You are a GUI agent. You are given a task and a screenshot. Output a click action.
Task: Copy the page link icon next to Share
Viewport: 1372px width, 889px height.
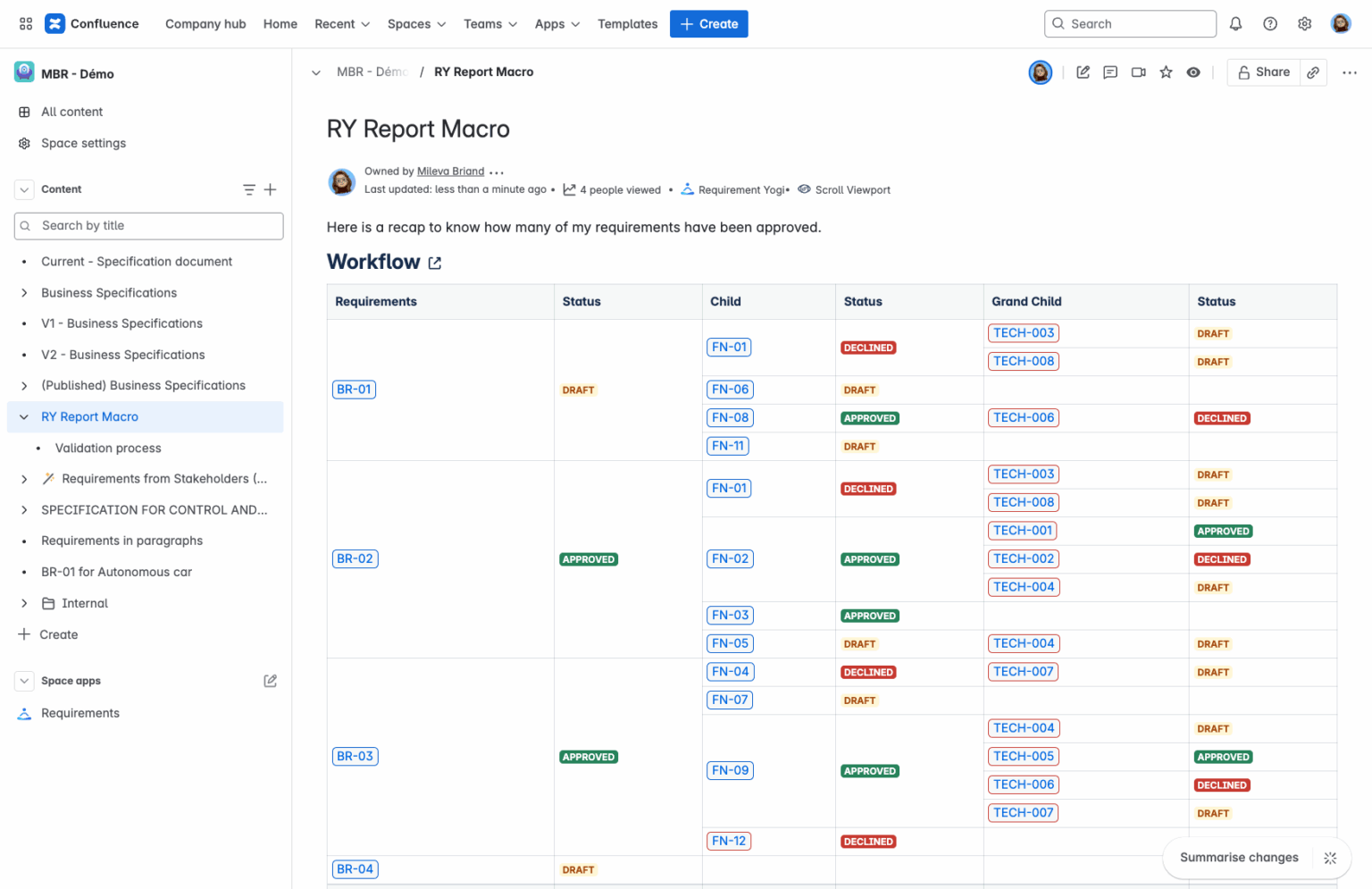point(1313,72)
